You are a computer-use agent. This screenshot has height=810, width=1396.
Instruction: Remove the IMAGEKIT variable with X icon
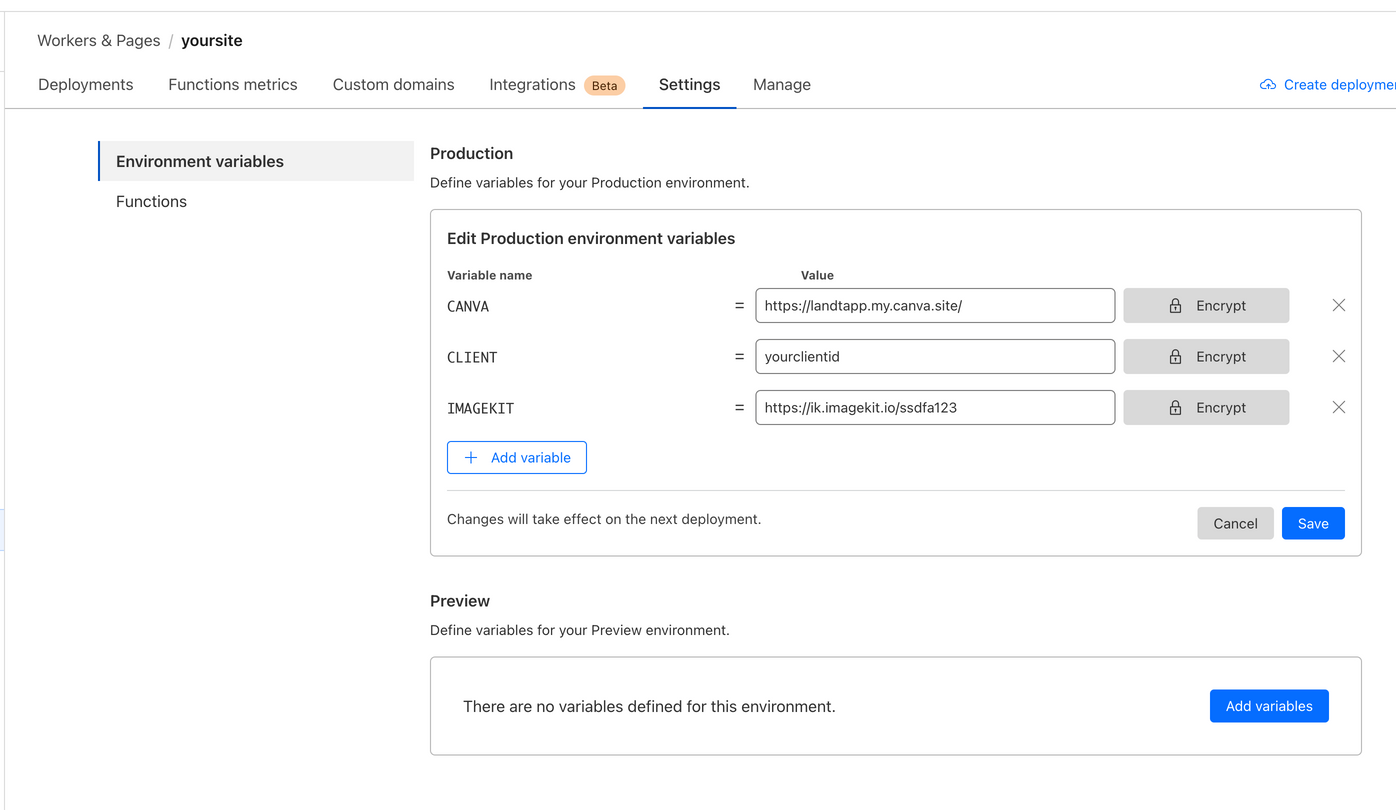(x=1338, y=408)
